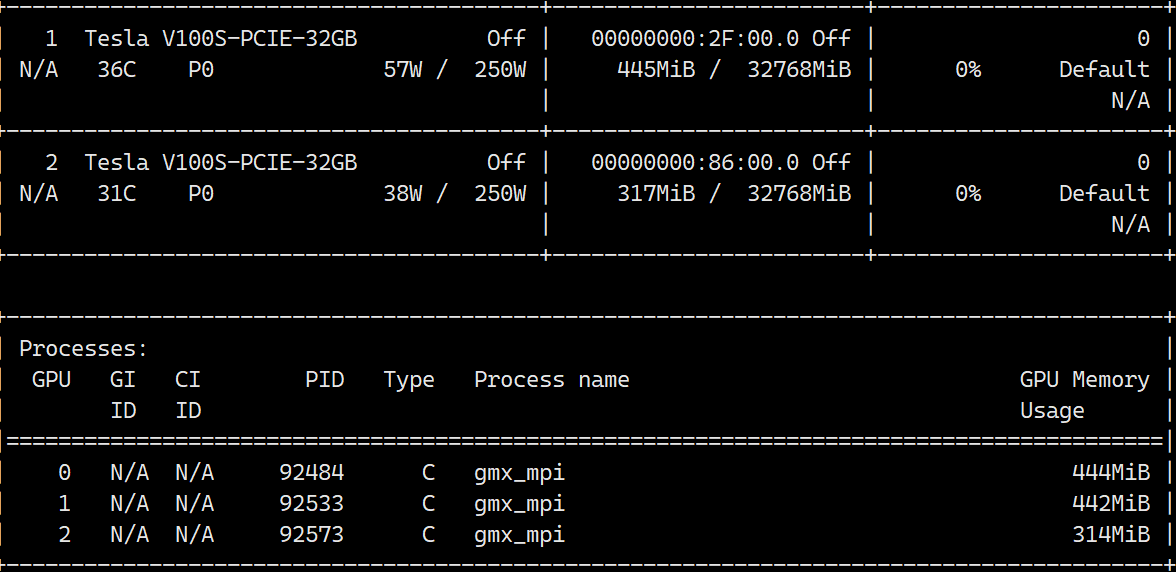The width and height of the screenshot is (1176, 572).
Task: Click the Process name column header
Action: pos(551,380)
